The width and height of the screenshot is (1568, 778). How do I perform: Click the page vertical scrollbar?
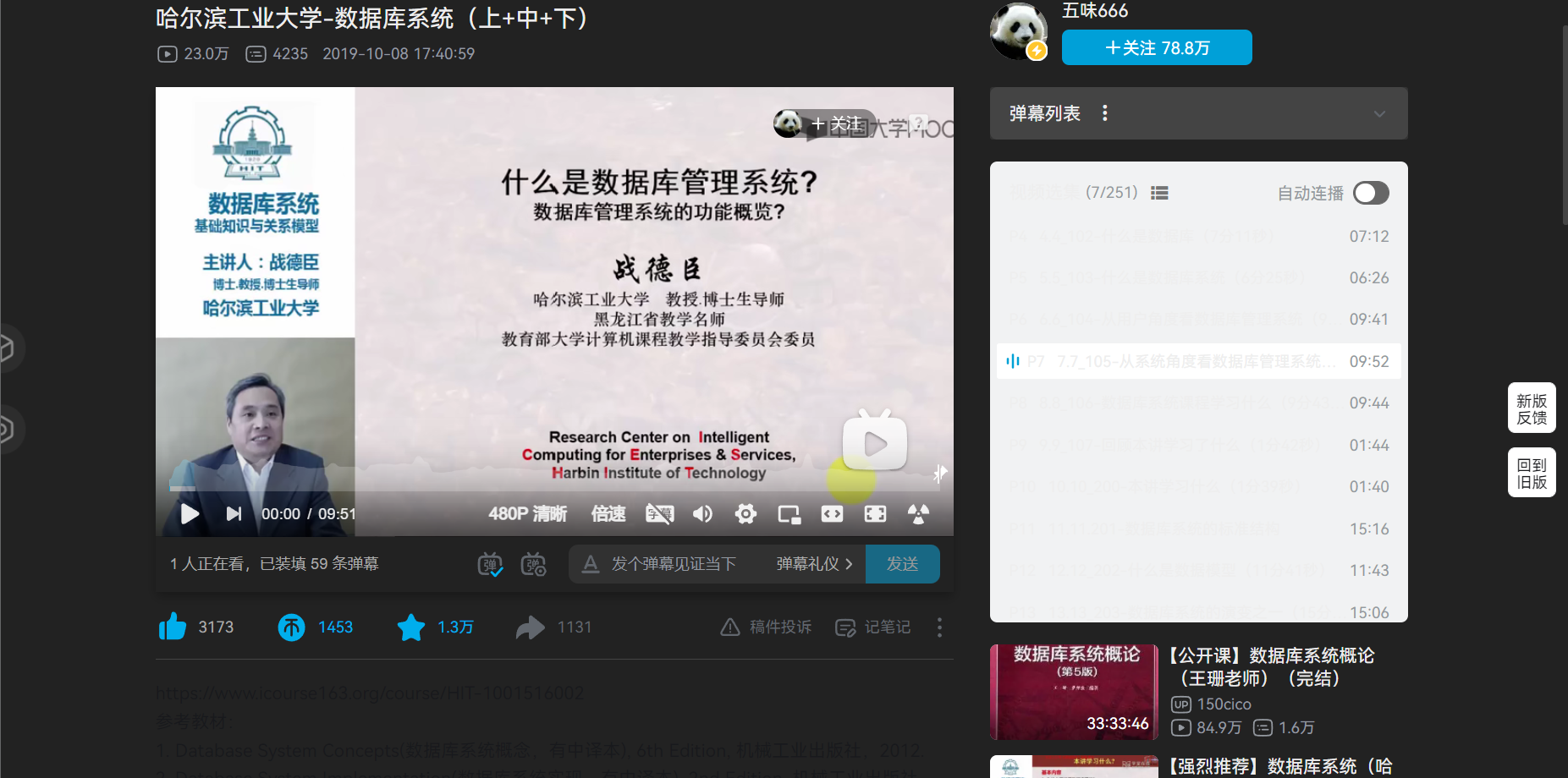1564,125
